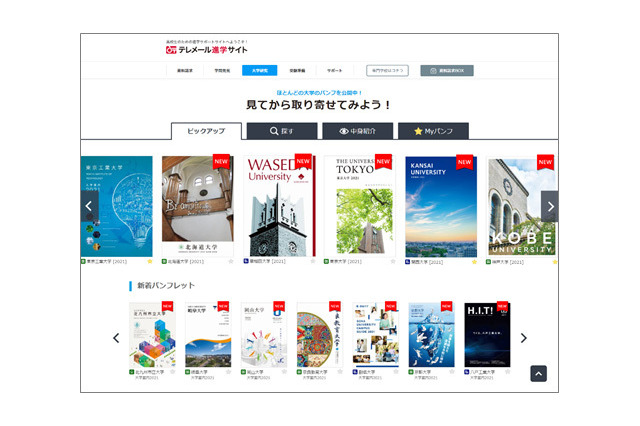
Task: Open the aerial campus photo pamphlet cover
Action: point(208,335)
